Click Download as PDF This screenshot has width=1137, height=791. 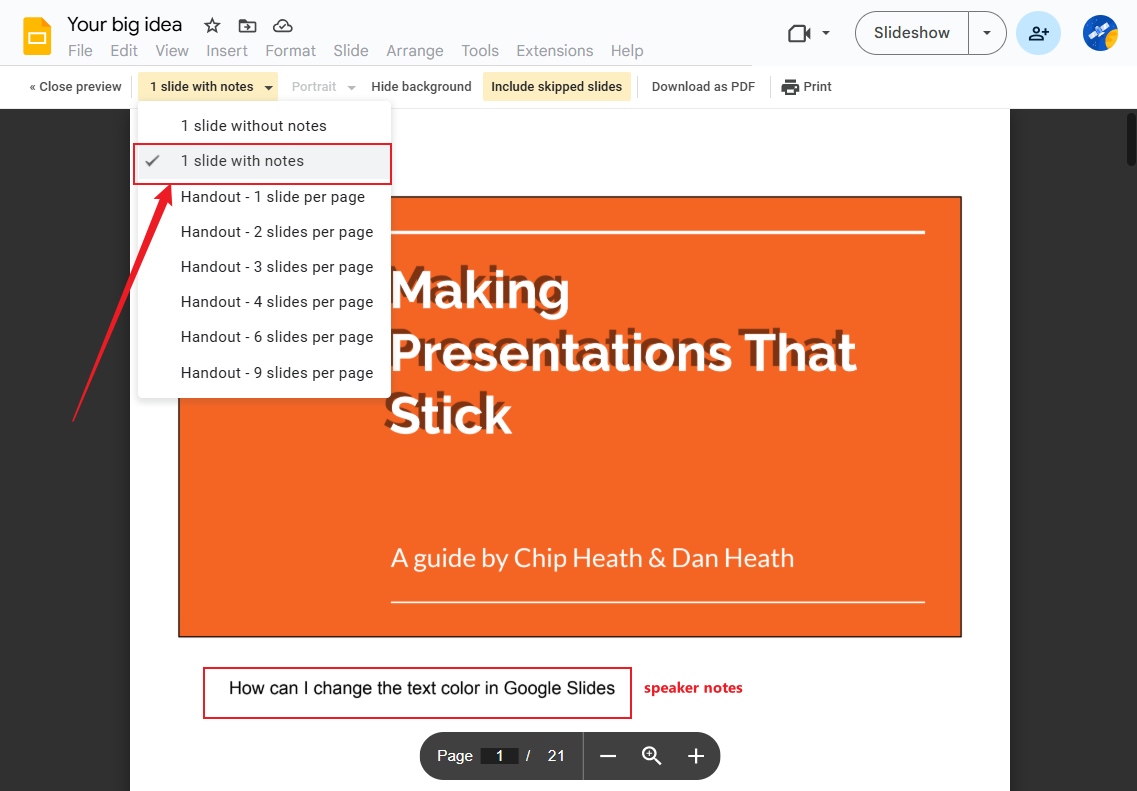click(x=703, y=86)
